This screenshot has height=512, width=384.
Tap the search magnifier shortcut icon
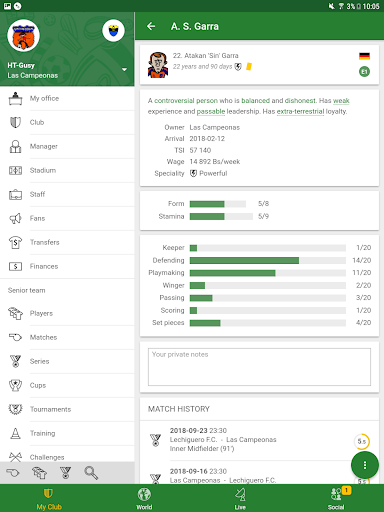(91, 473)
